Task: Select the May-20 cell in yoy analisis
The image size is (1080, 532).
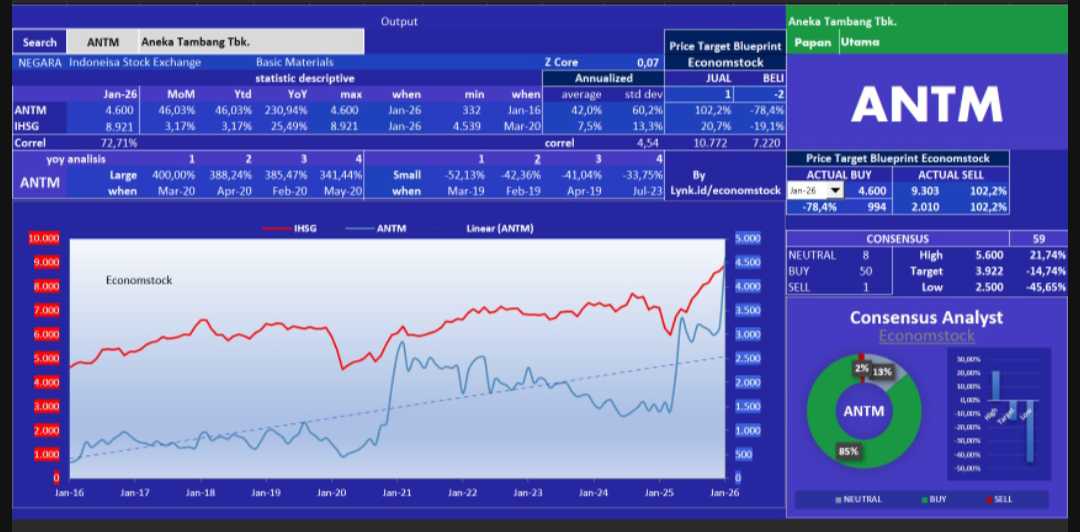Action: coord(342,191)
